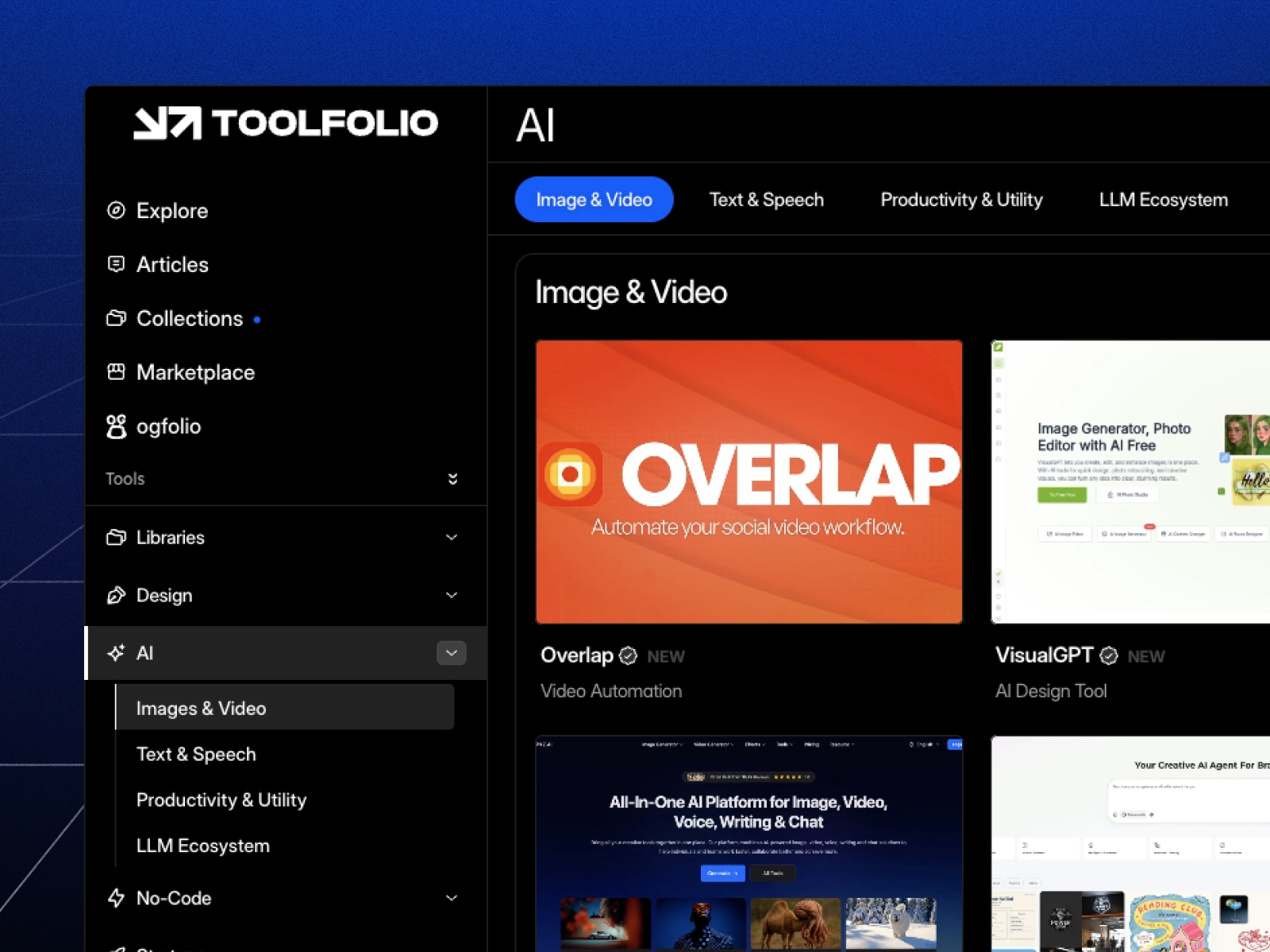Switch to Productivity & Utility tab

[961, 199]
